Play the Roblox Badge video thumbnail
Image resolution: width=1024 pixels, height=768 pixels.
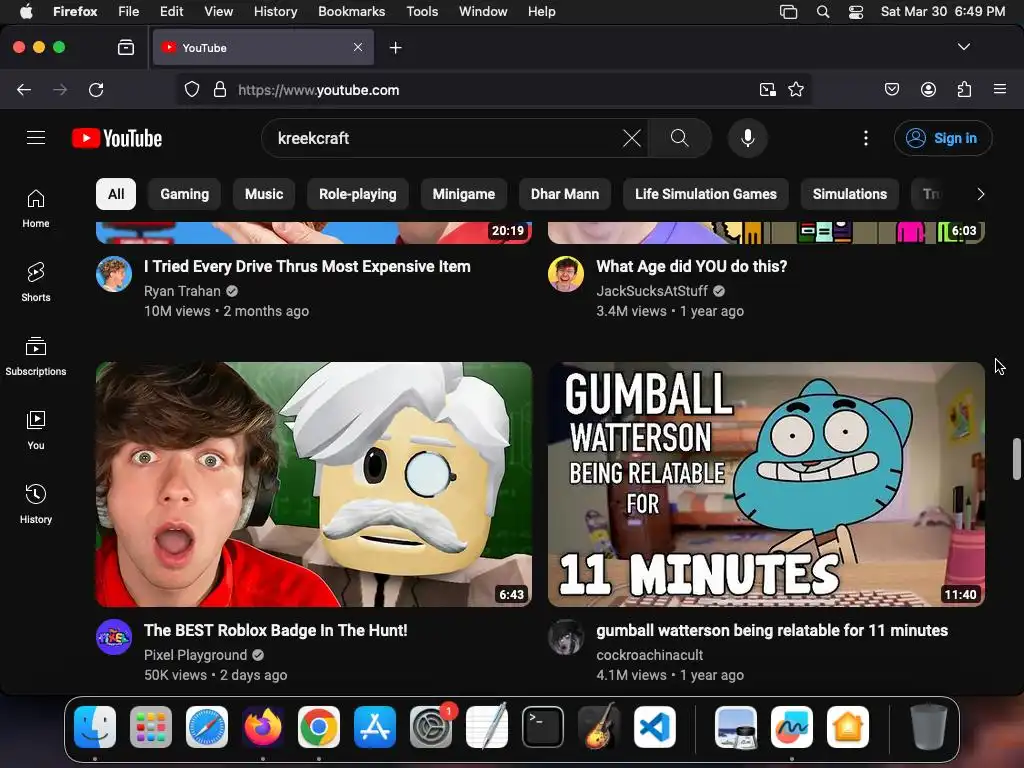pyautogui.click(x=314, y=485)
